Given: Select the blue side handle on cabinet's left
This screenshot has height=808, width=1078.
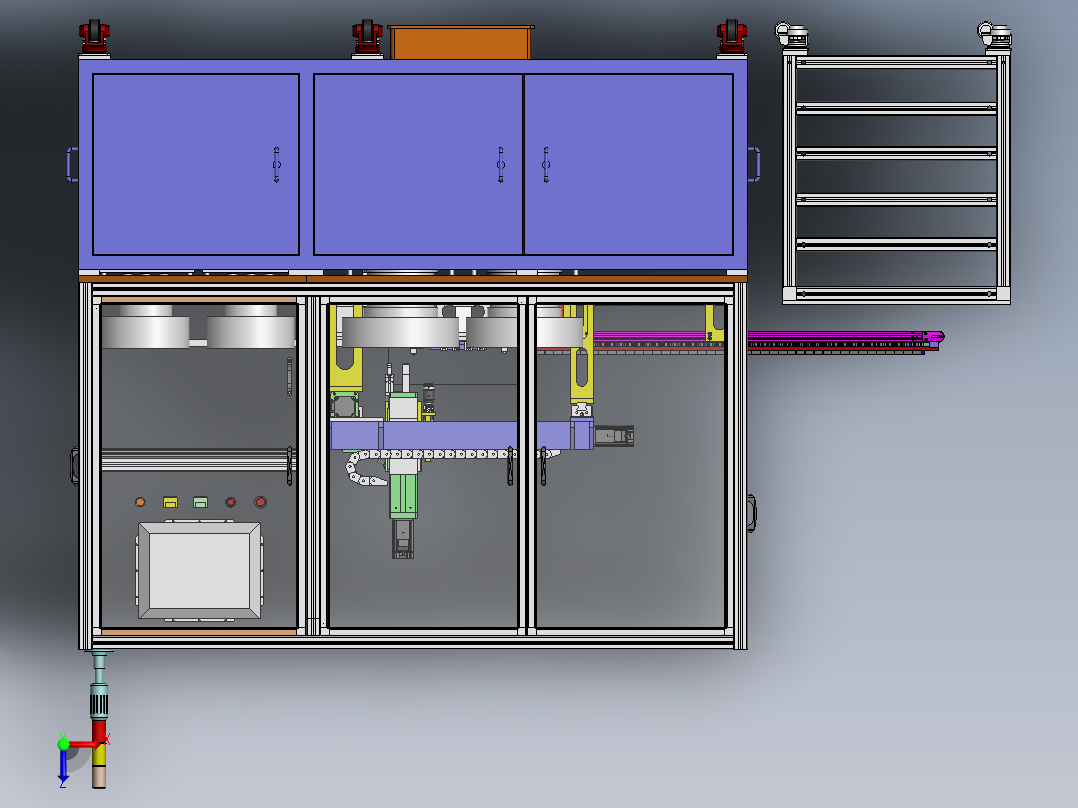Looking at the screenshot, I should [x=72, y=164].
